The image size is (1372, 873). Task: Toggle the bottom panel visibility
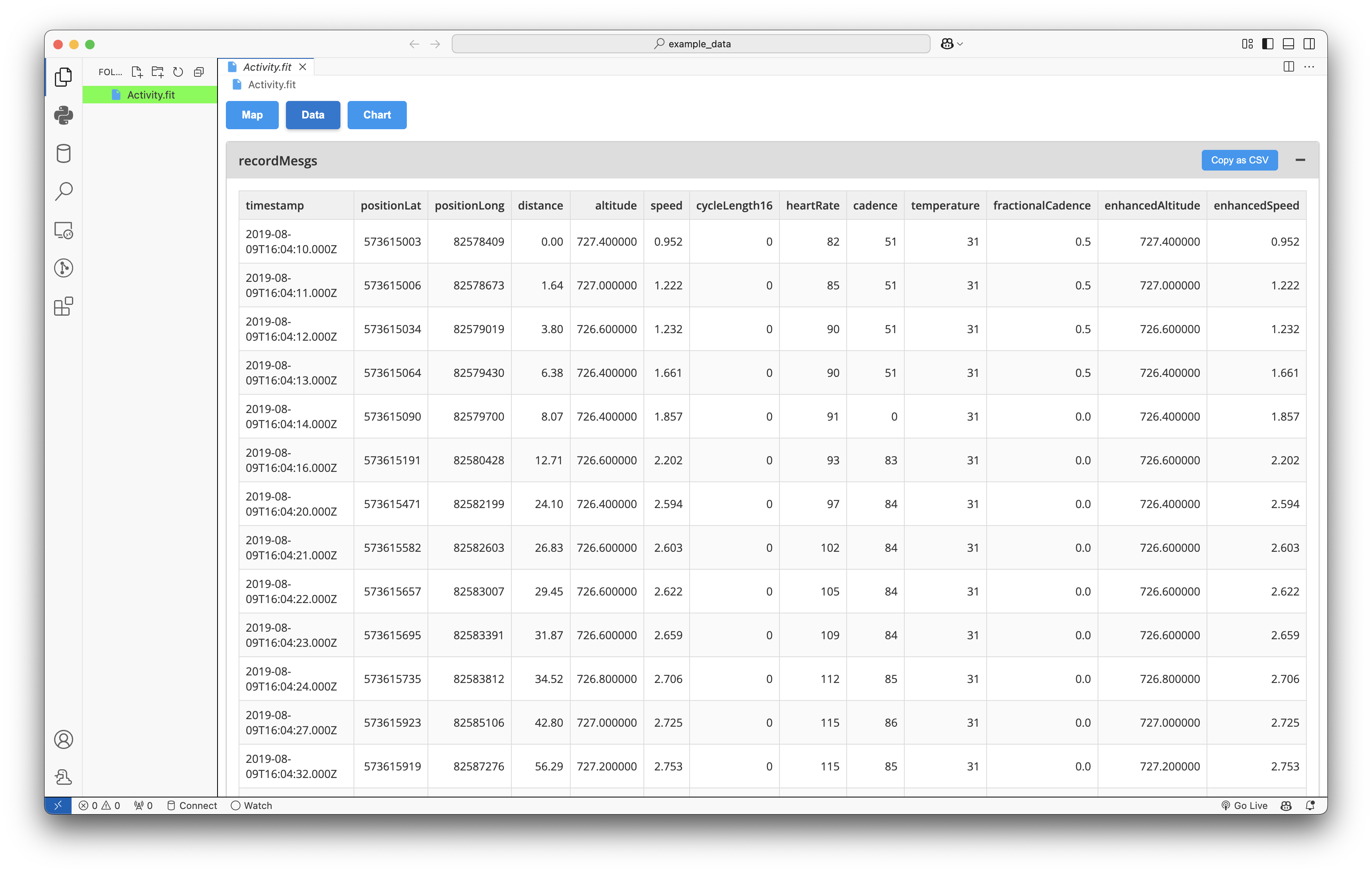[x=1288, y=44]
